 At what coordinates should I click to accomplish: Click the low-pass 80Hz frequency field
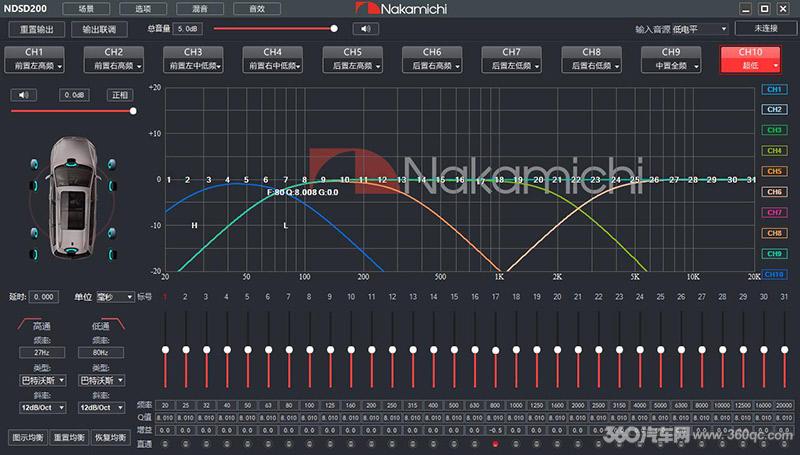pyautogui.click(x=101, y=352)
